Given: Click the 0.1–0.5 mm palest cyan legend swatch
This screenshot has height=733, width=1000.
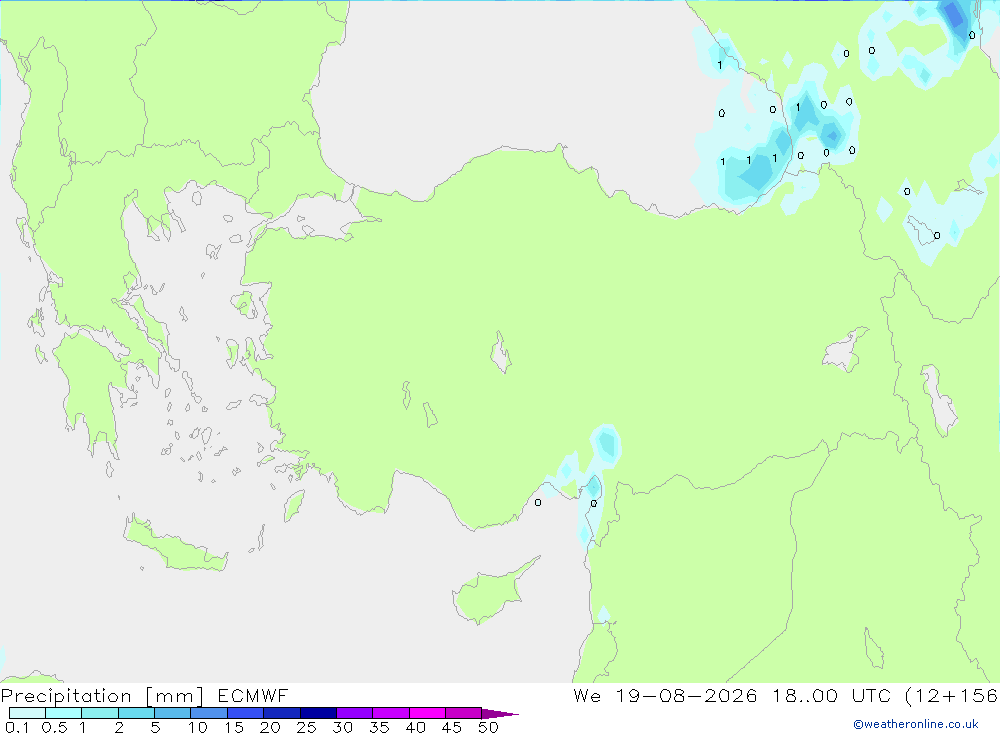Looking at the screenshot, I should point(27,713).
